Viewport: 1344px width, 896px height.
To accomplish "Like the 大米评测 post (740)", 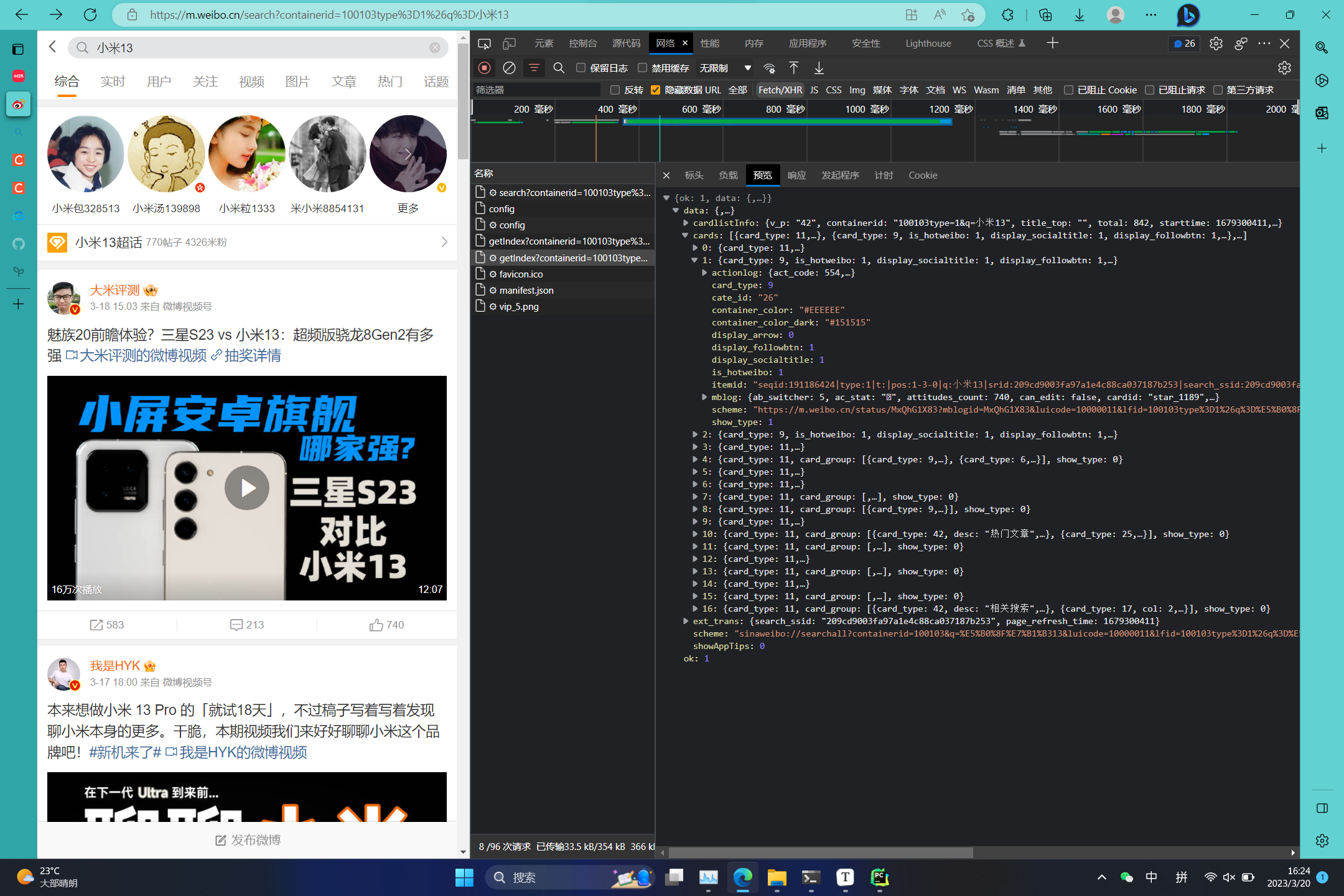I will [x=386, y=625].
